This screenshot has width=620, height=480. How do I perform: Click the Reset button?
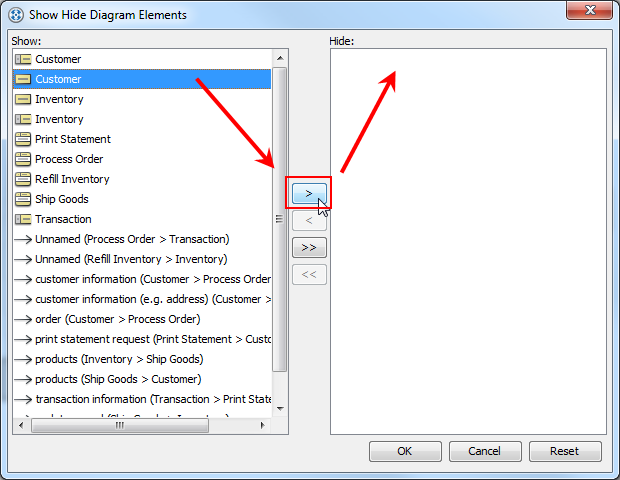pos(565,451)
